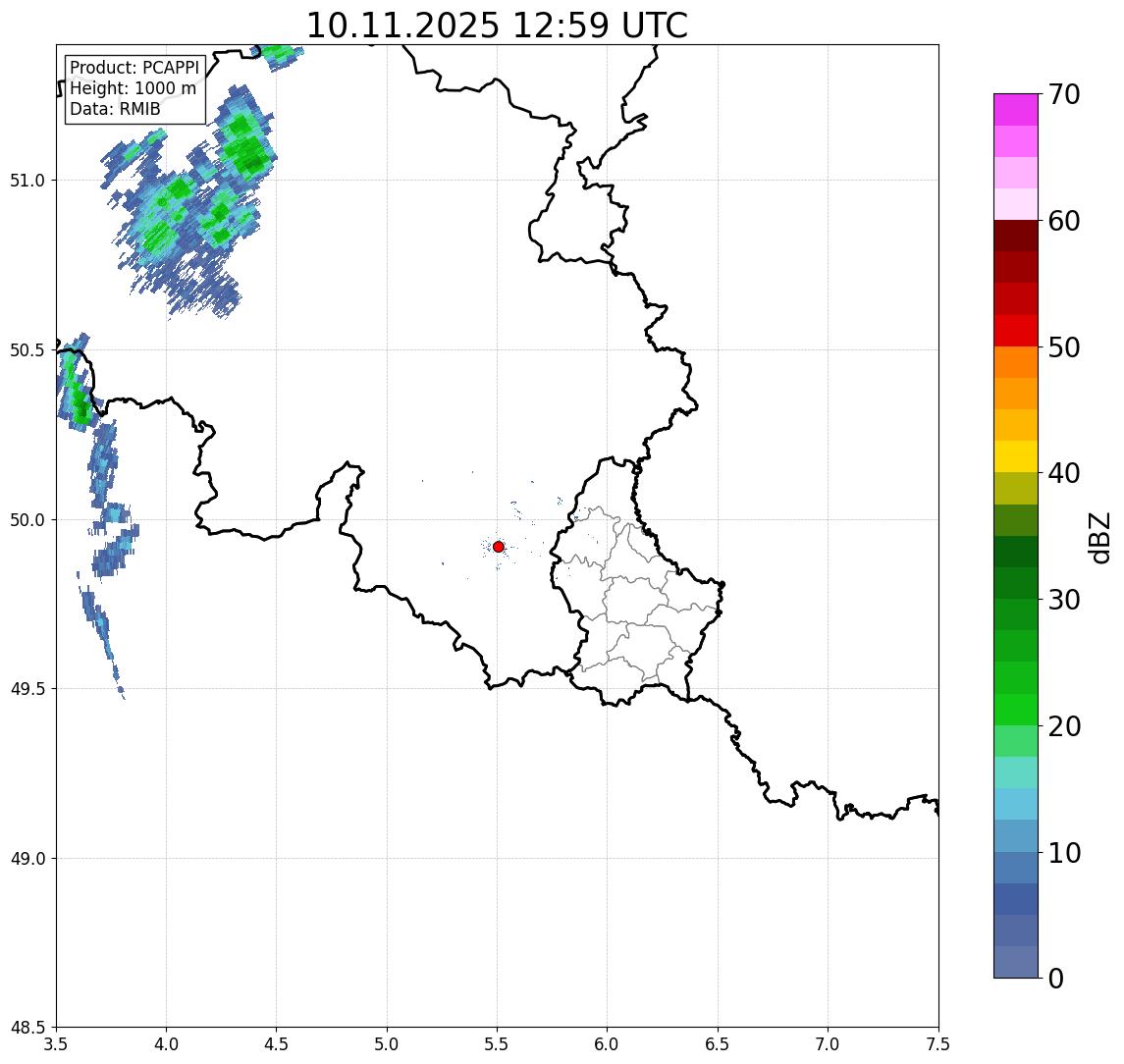Click the latitude axis label 49.0
This screenshot has height=1064, width=1124.
[27, 858]
